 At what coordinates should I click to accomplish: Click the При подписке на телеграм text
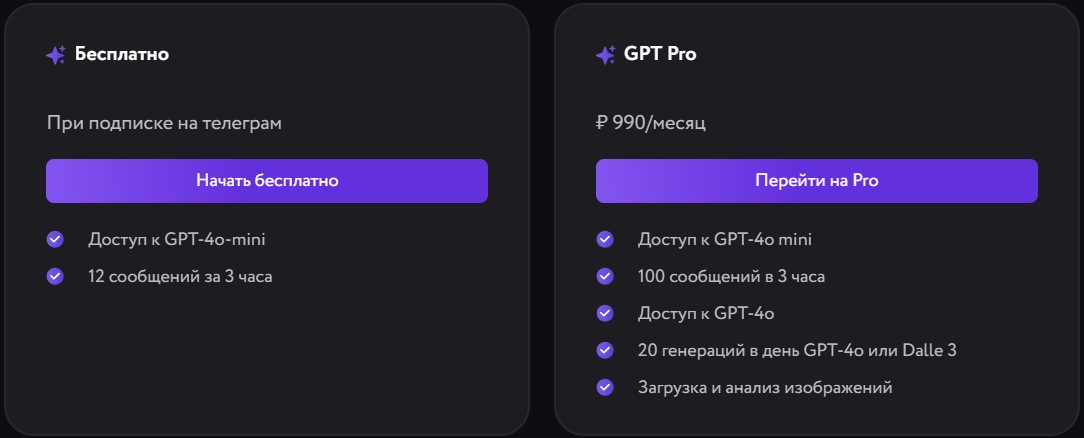(164, 123)
